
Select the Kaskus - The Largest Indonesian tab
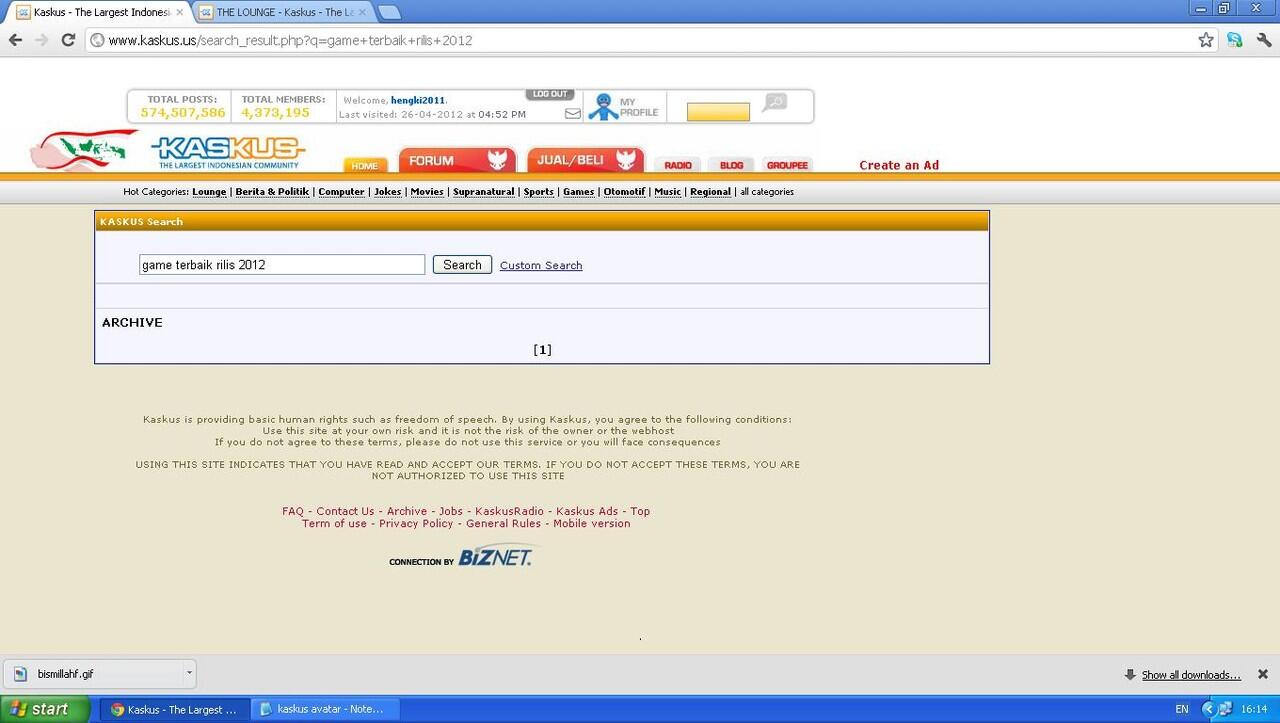click(x=100, y=12)
